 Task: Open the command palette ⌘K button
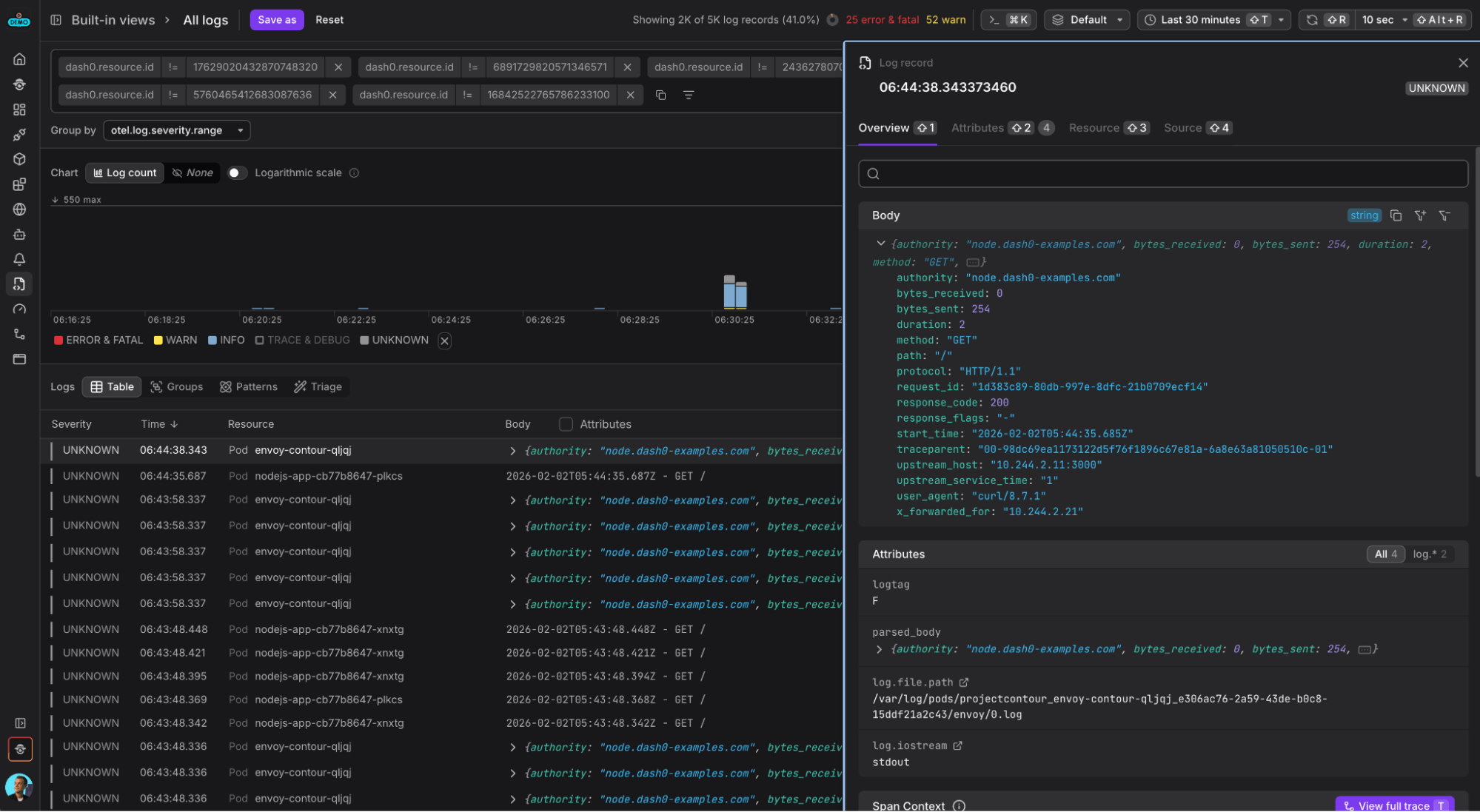[1008, 20]
